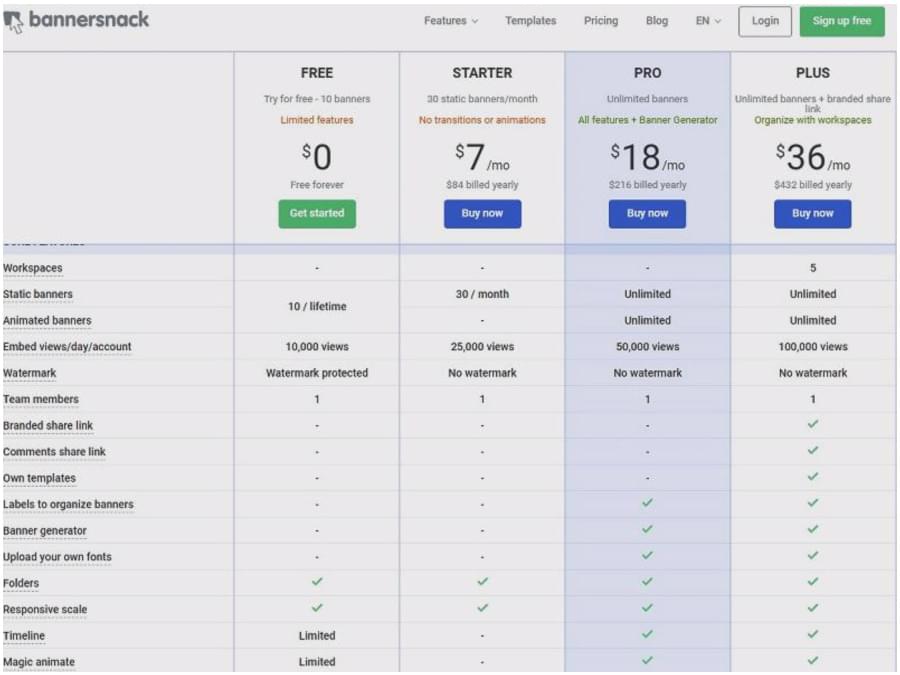
Task: Click the Folders feature label
Action: (x=21, y=583)
